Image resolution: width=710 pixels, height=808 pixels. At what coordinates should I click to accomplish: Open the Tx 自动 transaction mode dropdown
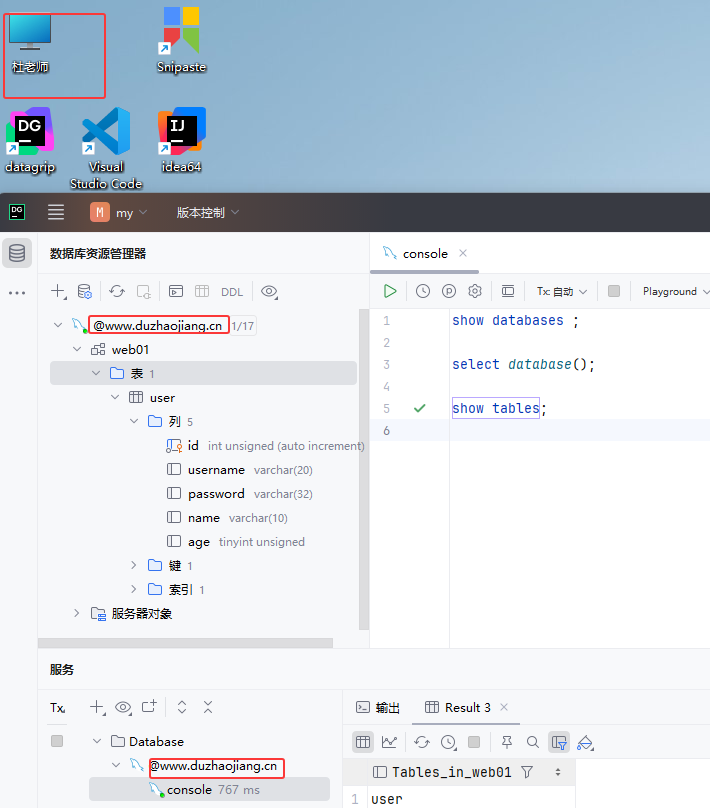click(561, 291)
